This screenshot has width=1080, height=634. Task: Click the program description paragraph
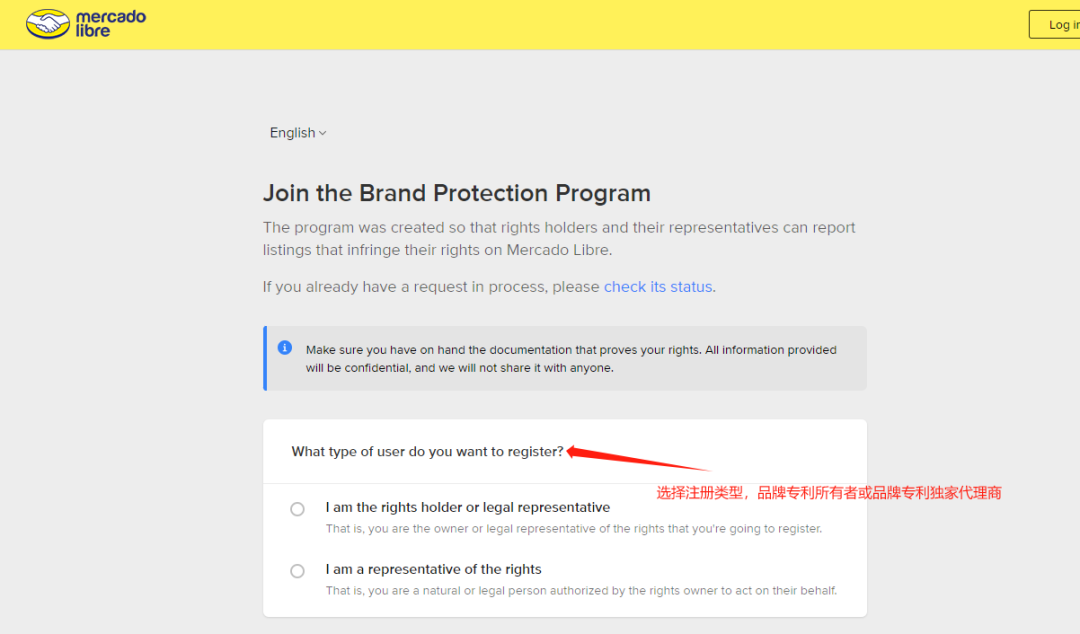click(x=558, y=238)
